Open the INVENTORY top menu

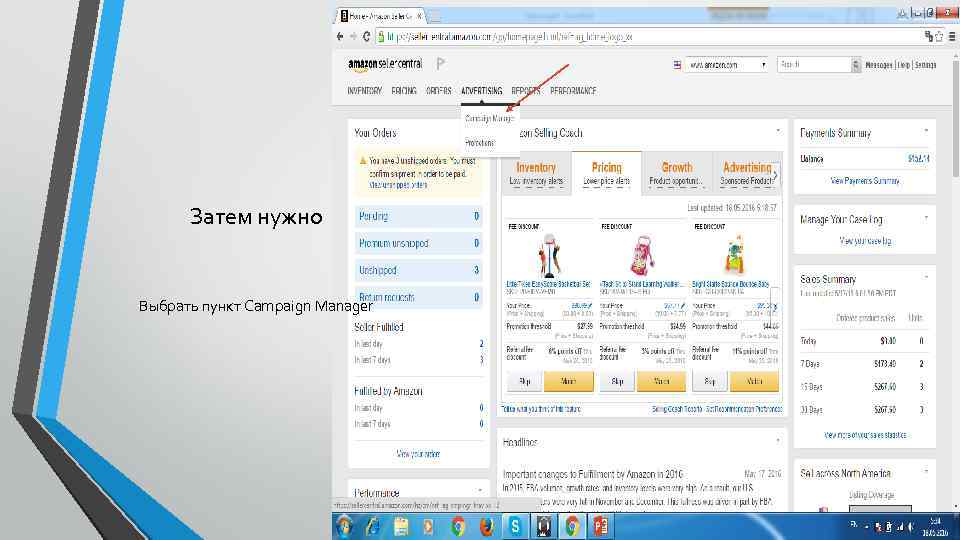coord(364,91)
